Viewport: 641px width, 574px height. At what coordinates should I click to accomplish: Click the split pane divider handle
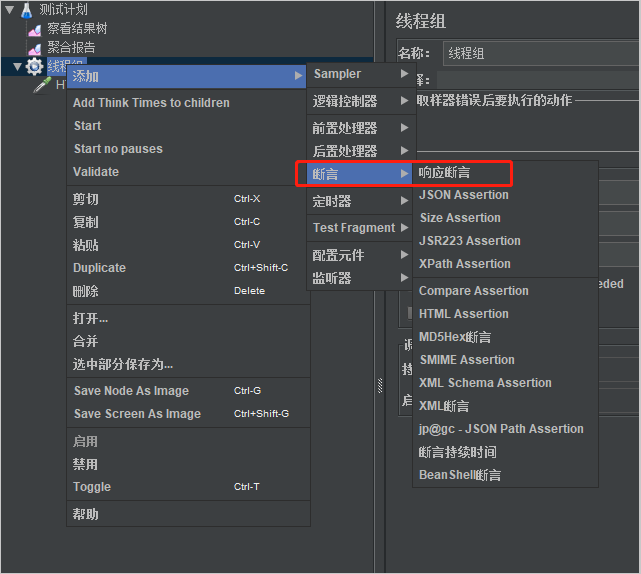click(380, 386)
